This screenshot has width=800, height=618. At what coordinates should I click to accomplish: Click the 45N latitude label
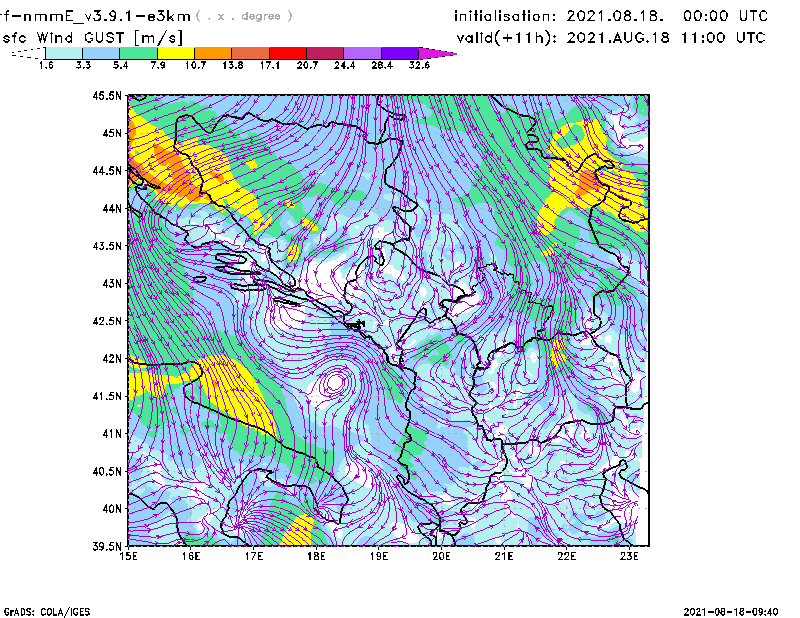tap(112, 133)
